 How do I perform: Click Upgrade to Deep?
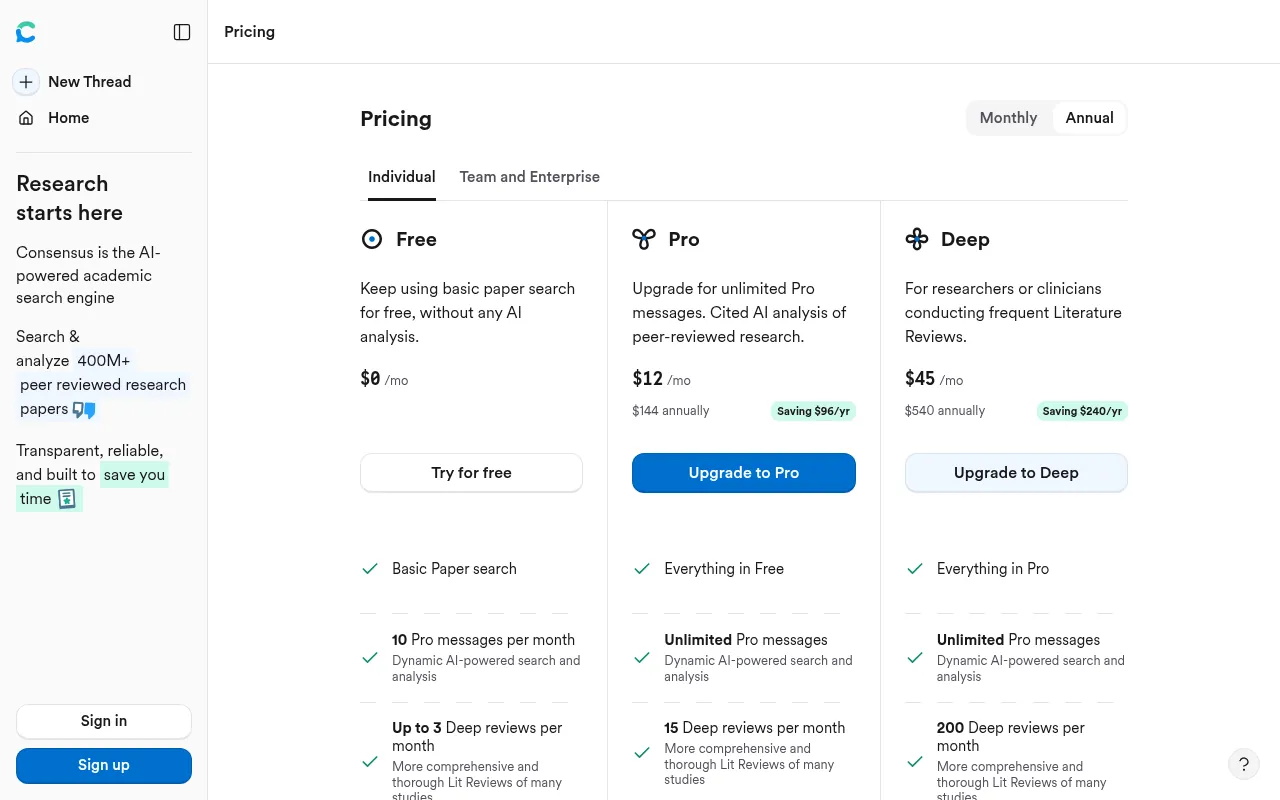pyautogui.click(x=1016, y=473)
